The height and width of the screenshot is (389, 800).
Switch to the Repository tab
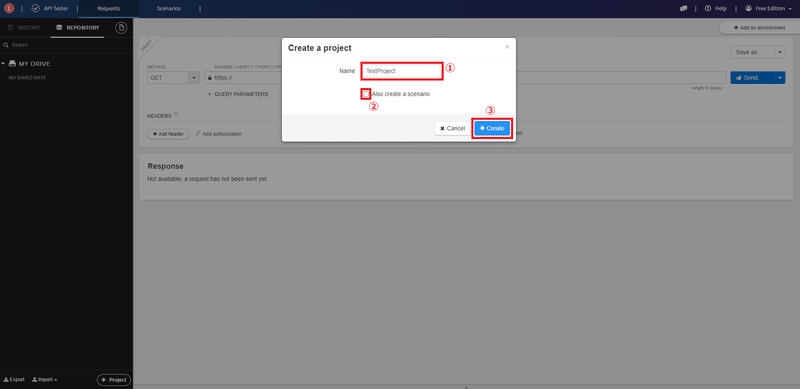(x=78, y=28)
